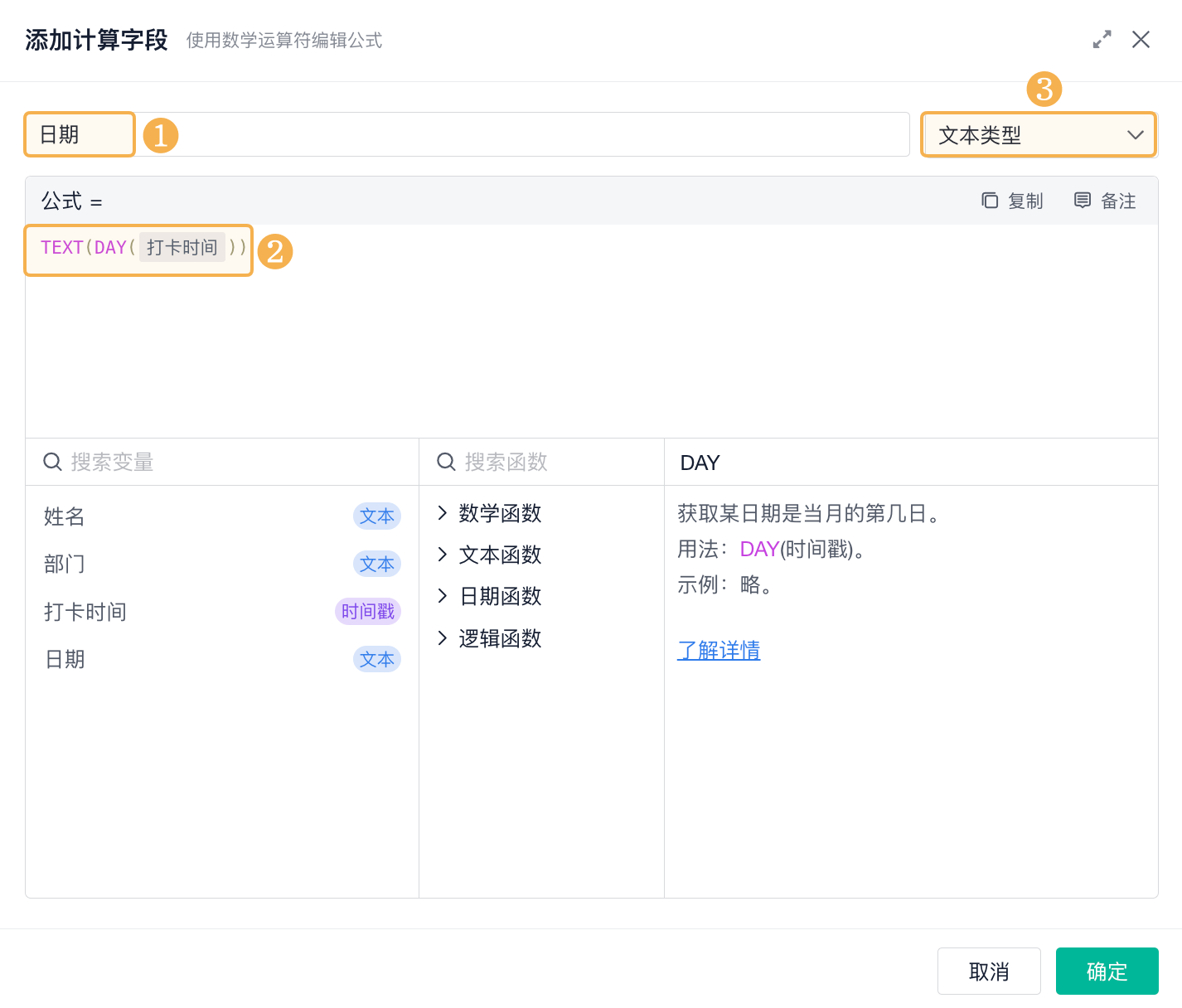Open the 了解详情 link
Screen dimensions: 1182x1008
pos(719,651)
